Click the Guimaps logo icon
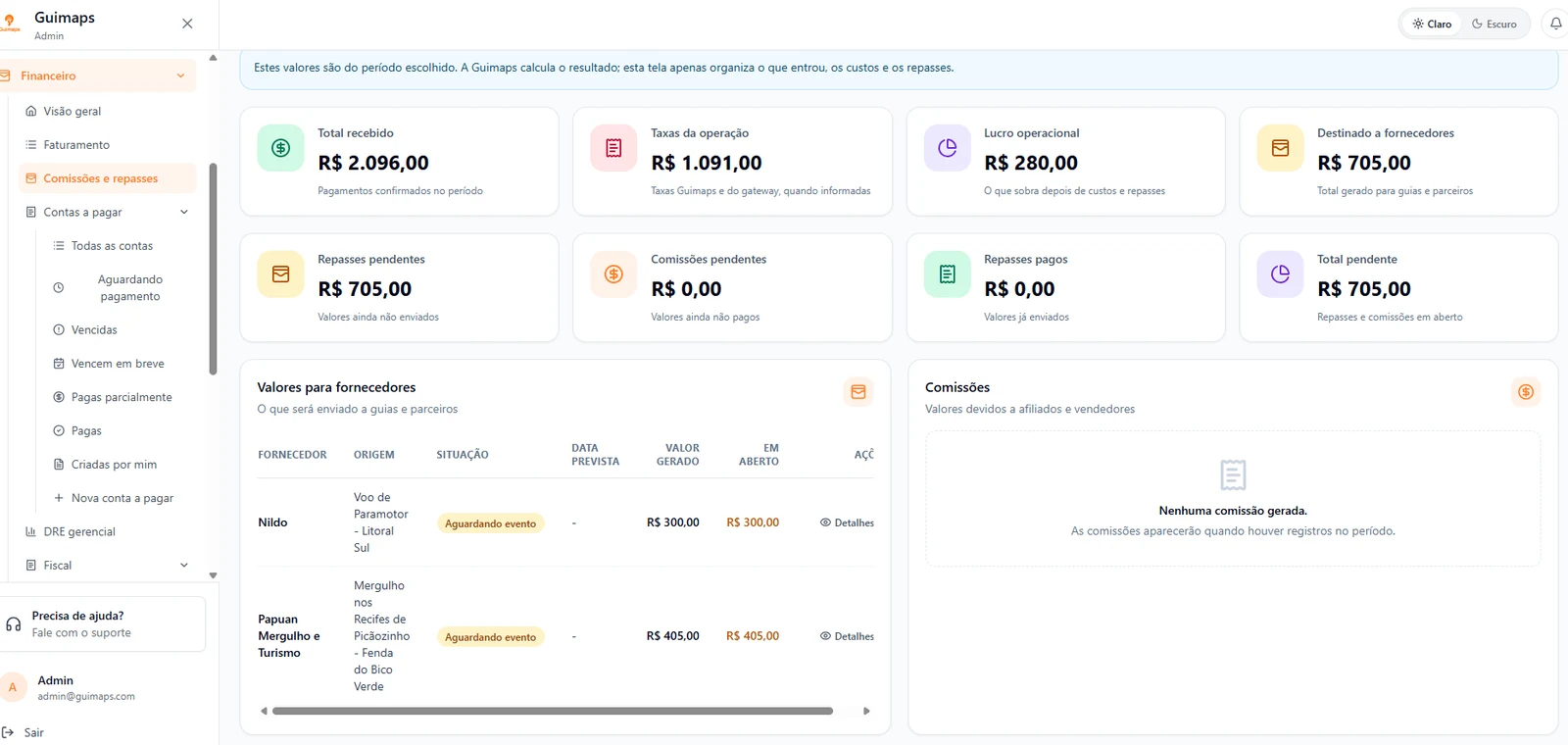Screen dimensions: 1568x745 click(10, 25)
